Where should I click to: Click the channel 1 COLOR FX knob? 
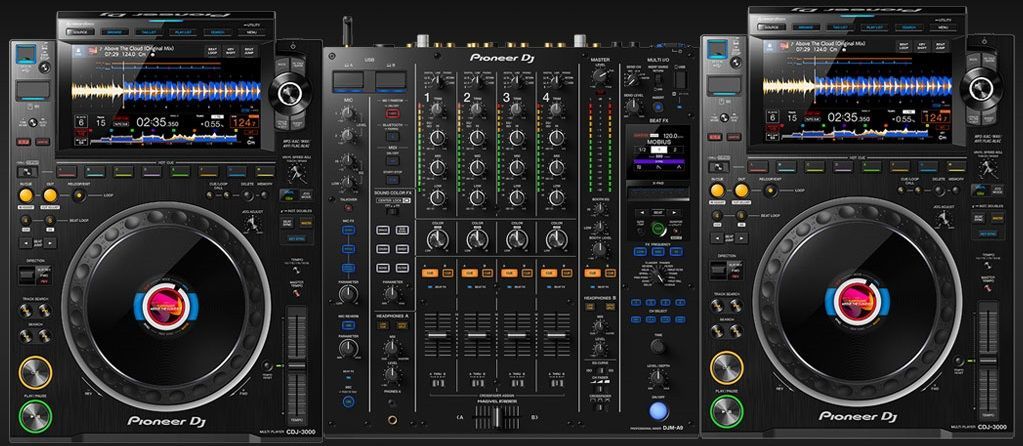pos(435,238)
